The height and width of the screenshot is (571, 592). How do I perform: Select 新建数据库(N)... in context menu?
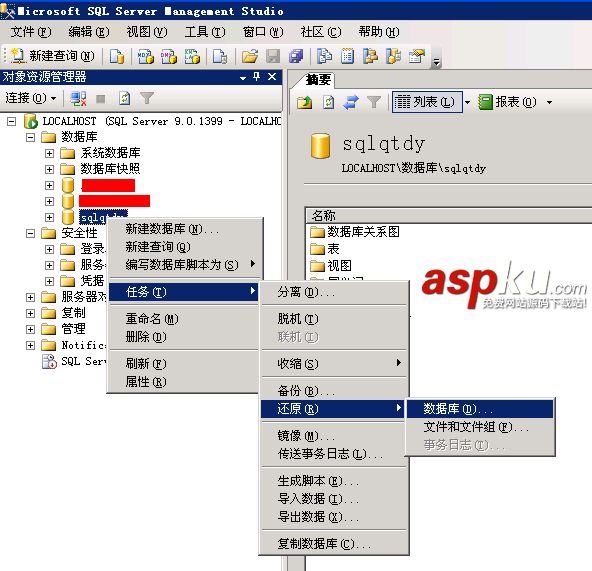(184, 229)
